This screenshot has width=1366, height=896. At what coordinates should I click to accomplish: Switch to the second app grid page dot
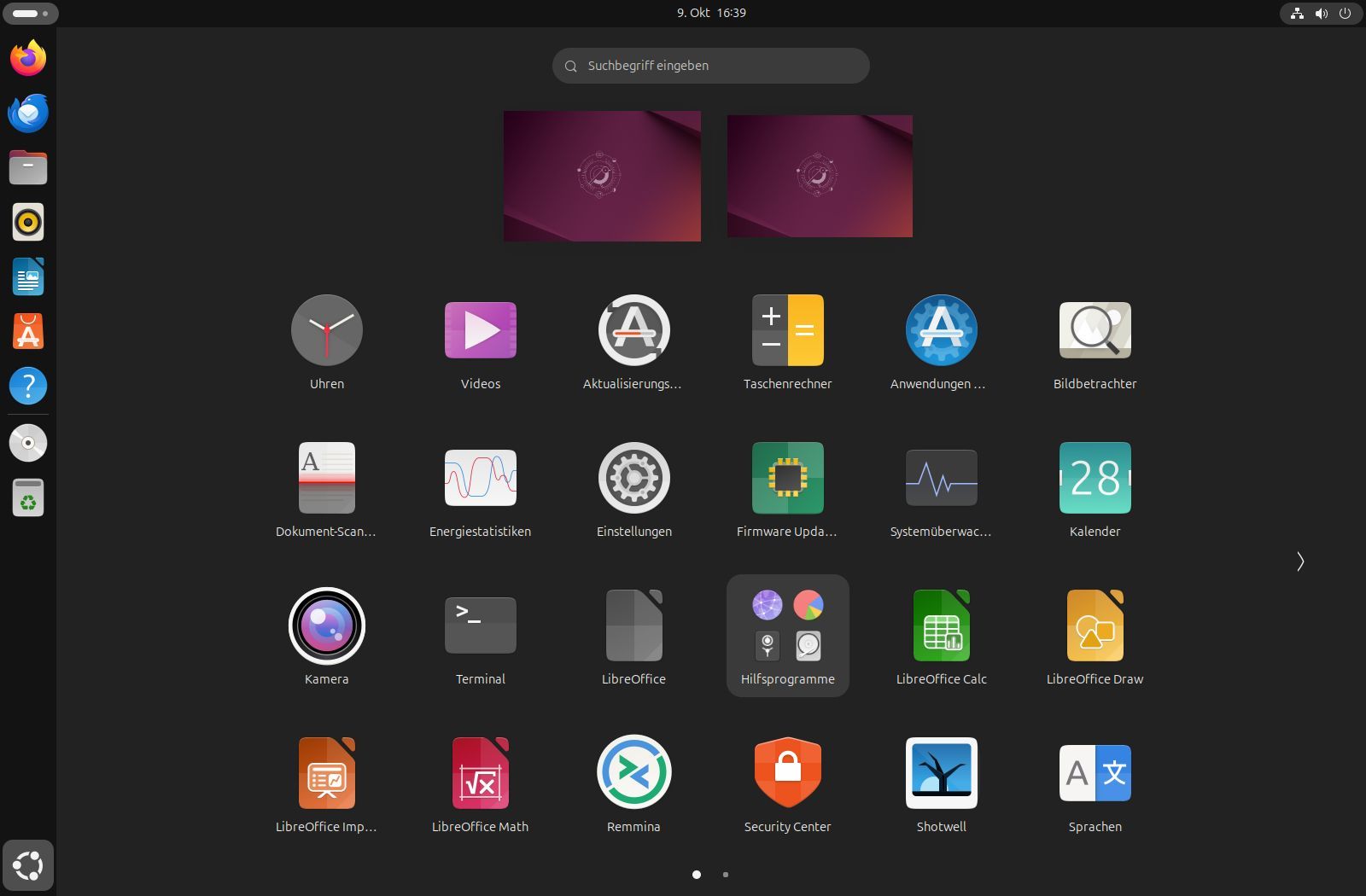(725, 874)
